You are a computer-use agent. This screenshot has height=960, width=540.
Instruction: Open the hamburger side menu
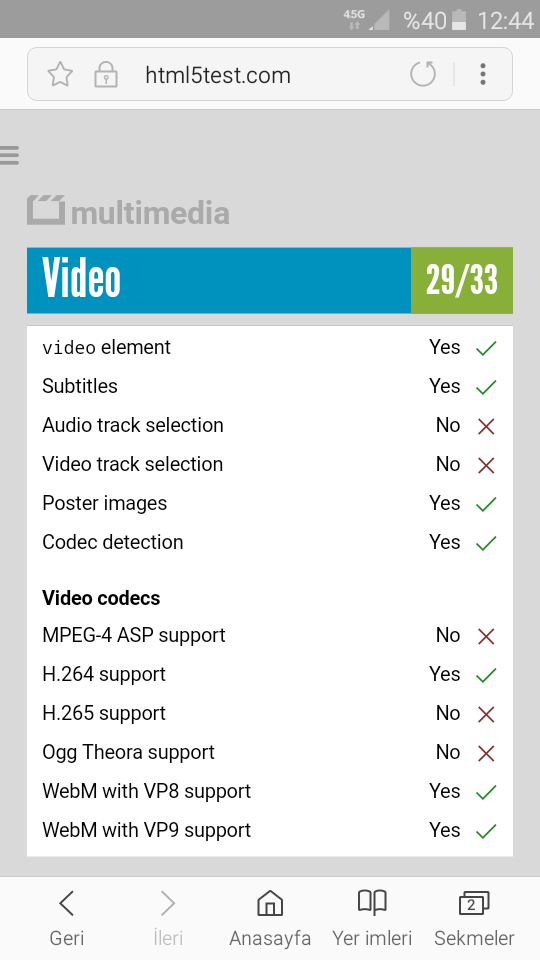pos(9,155)
